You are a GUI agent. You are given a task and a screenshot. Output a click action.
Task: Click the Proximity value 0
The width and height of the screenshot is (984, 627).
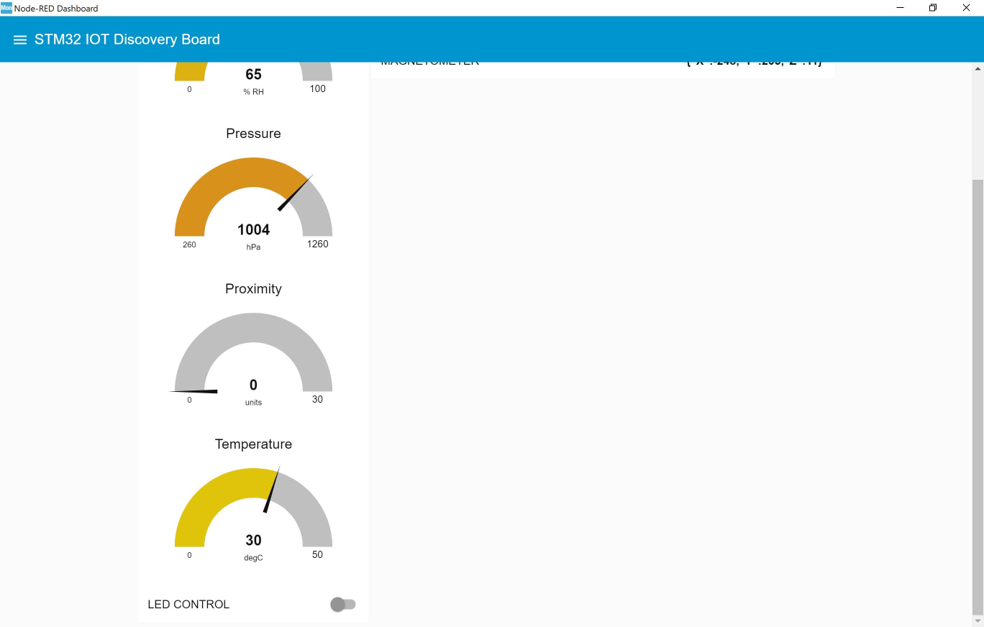point(254,385)
